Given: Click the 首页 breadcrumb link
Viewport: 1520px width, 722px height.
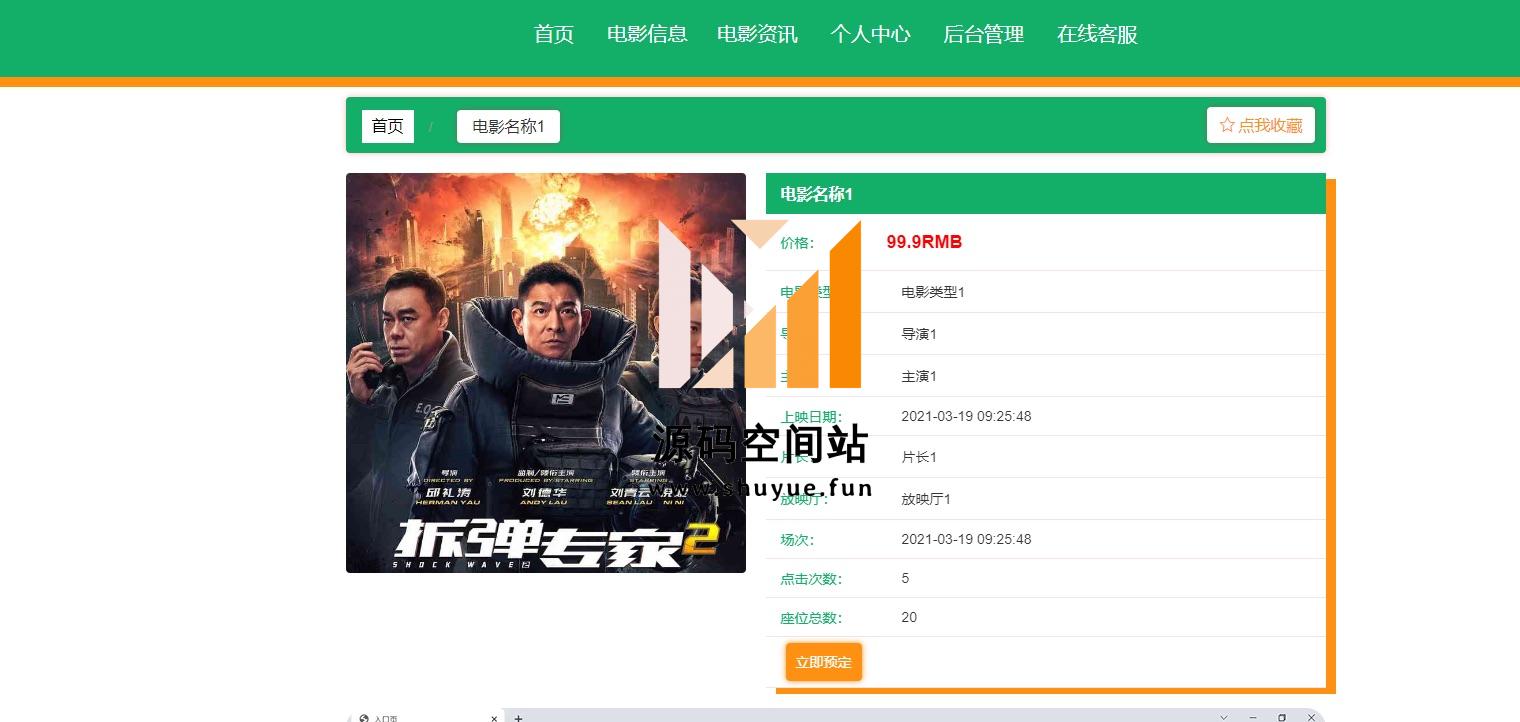Looking at the screenshot, I should 388,126.
